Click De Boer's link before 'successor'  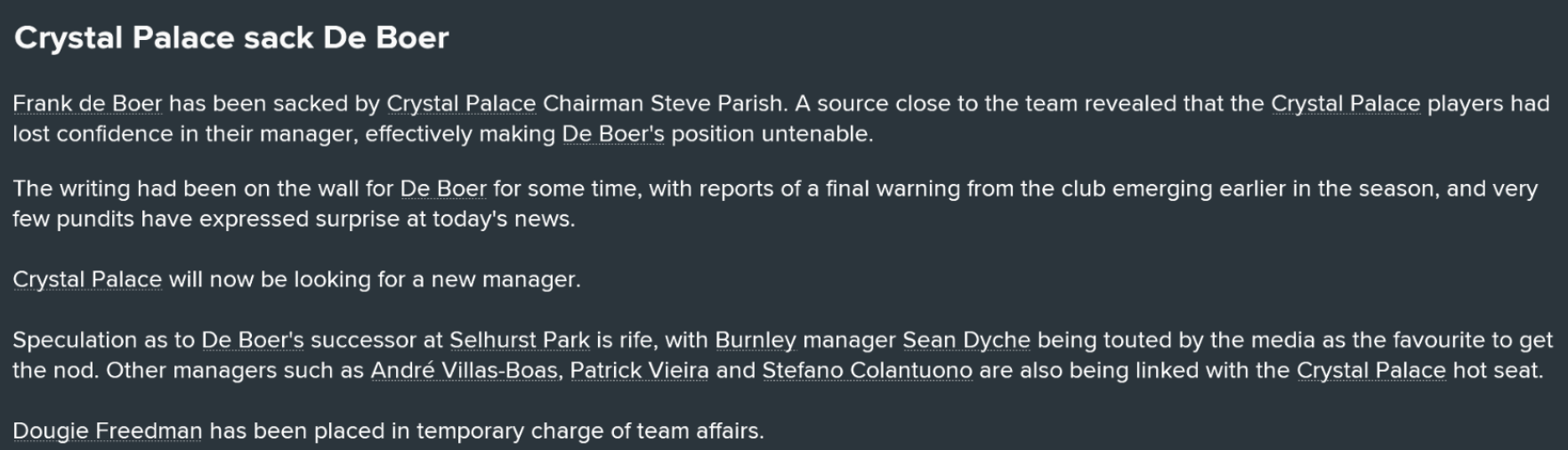click(x=253, y=341)
